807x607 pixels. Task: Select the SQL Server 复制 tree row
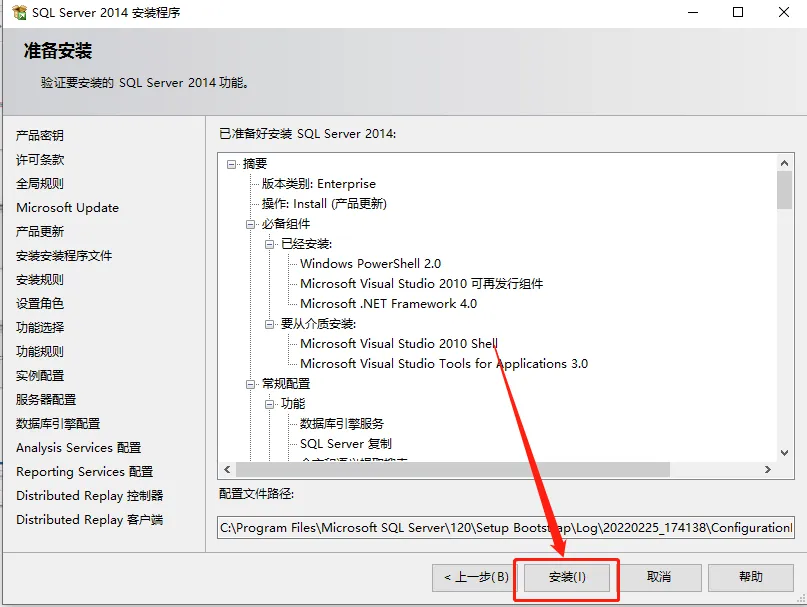tap(346, 444)
